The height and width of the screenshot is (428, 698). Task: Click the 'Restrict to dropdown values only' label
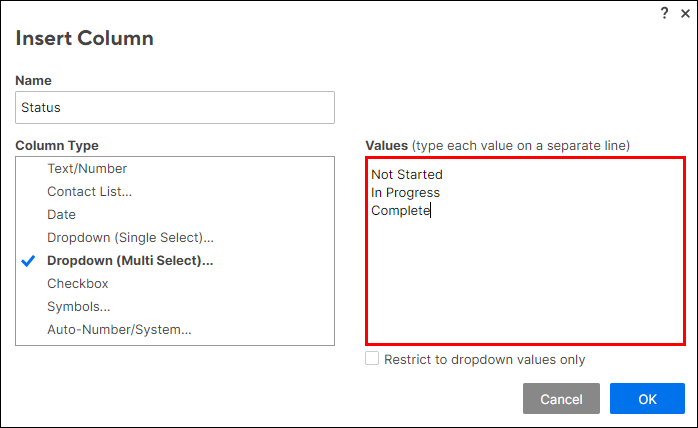click(x=484, y=360)
